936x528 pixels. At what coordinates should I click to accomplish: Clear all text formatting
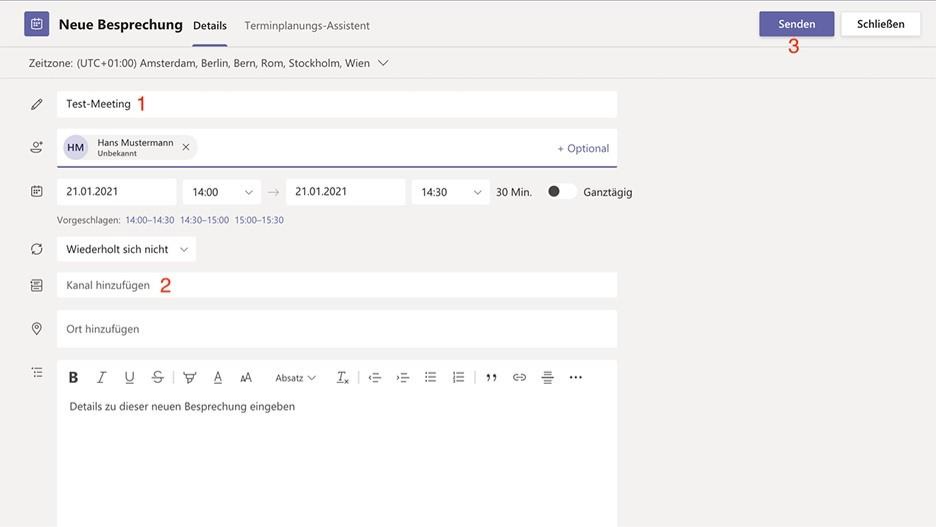(343, 377)
